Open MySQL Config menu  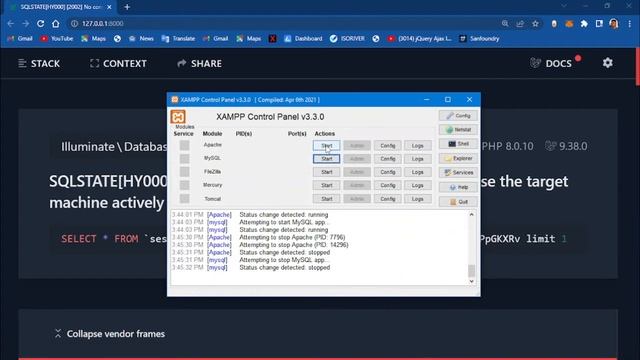click(387, 159)
